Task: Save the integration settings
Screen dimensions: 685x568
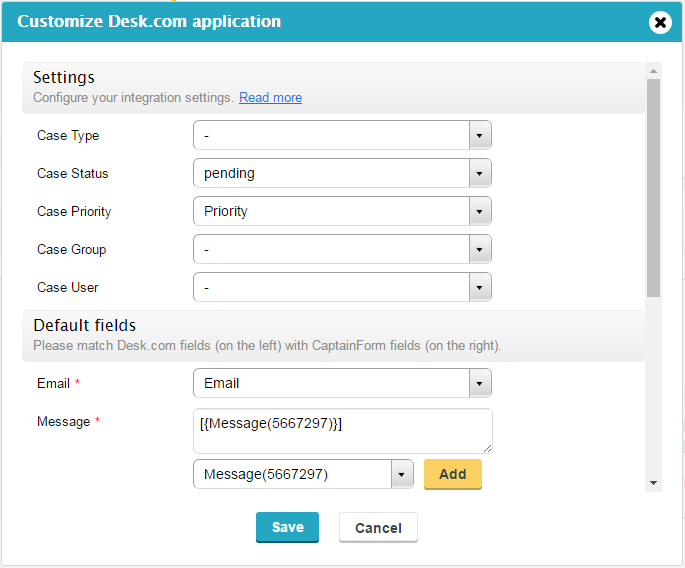Action: tap(287, 527)
